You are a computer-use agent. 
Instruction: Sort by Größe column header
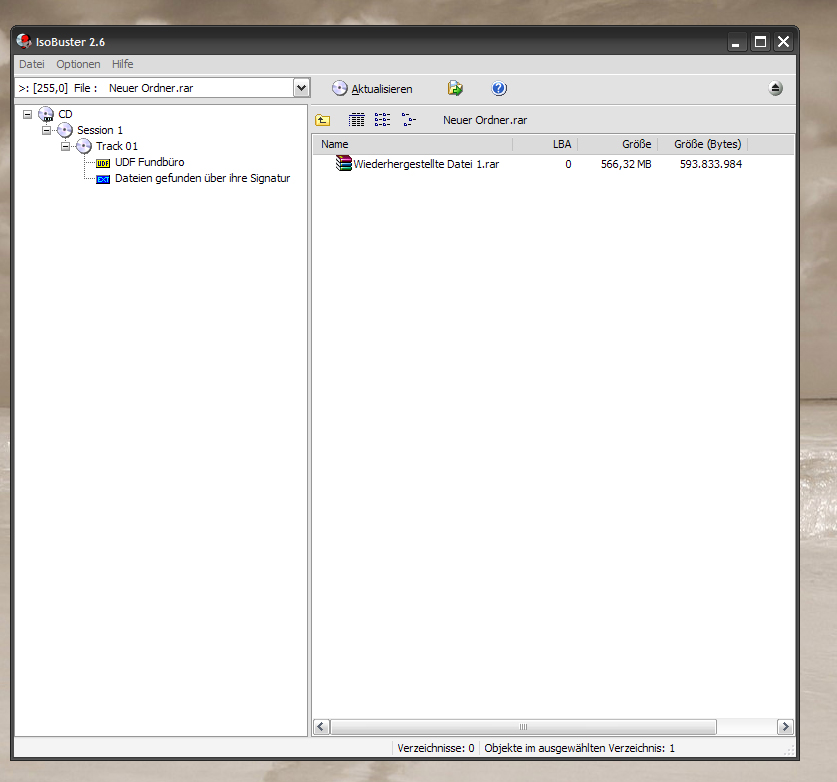(618, 144)
